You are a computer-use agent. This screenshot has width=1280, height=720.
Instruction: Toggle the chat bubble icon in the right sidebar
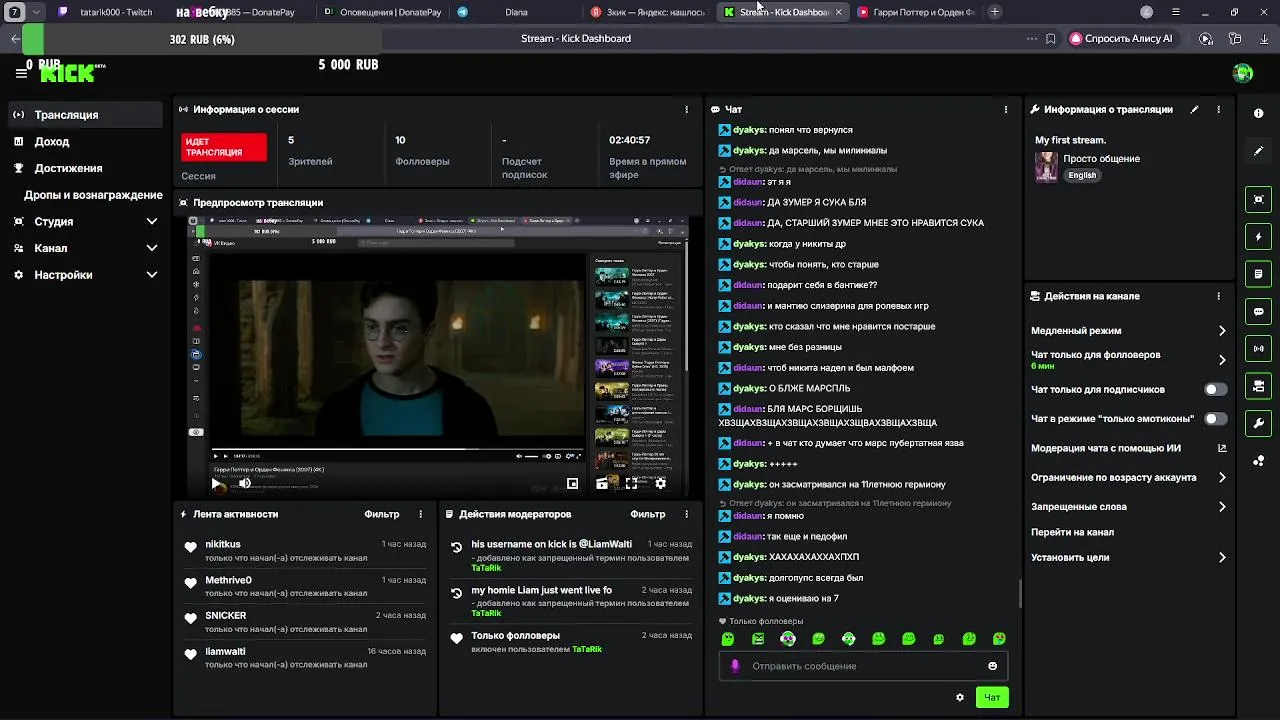tap(1258, 311)
